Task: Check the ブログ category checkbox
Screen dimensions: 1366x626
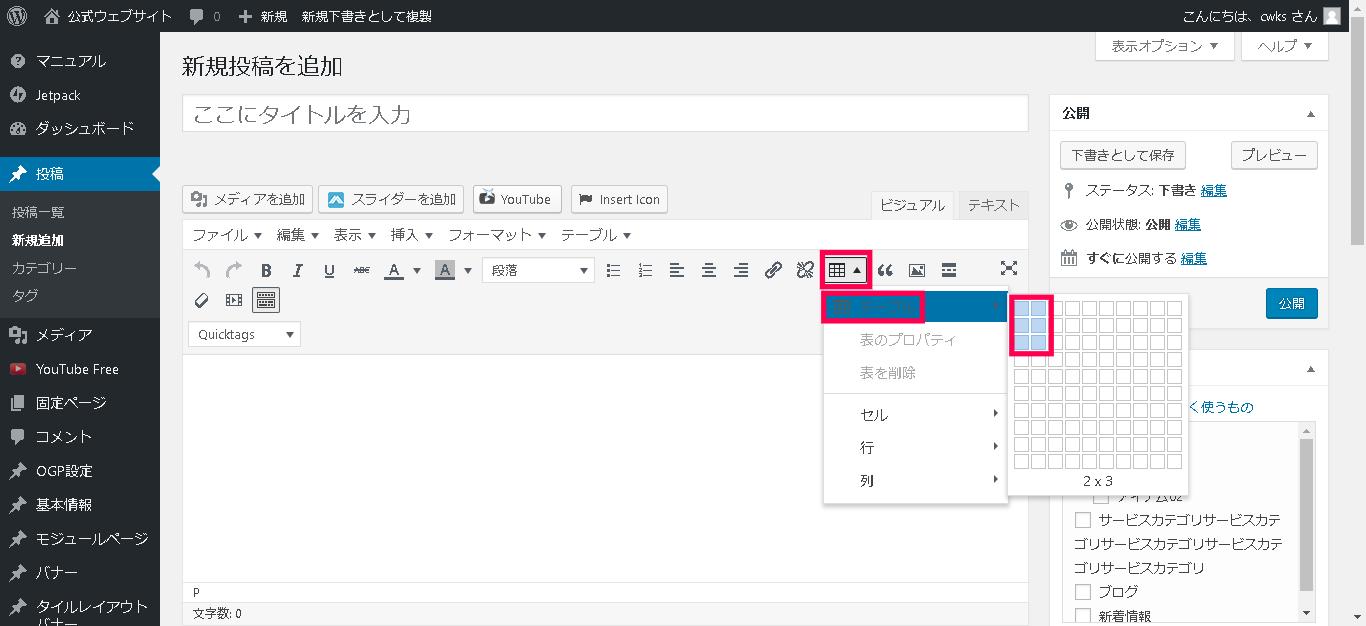Action: click(x=1083, y=592)
